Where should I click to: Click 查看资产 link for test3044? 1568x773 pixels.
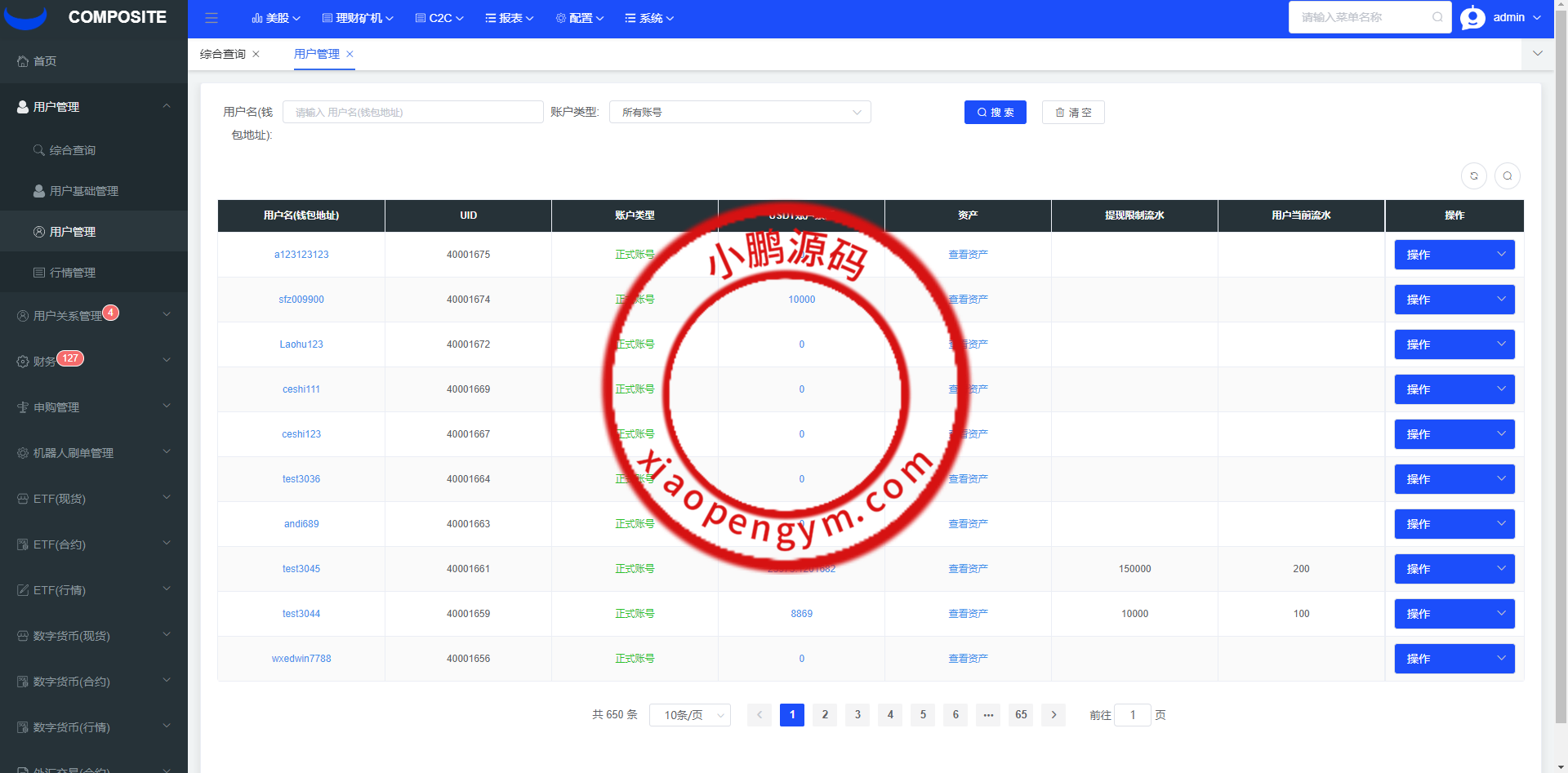[968, 614]
